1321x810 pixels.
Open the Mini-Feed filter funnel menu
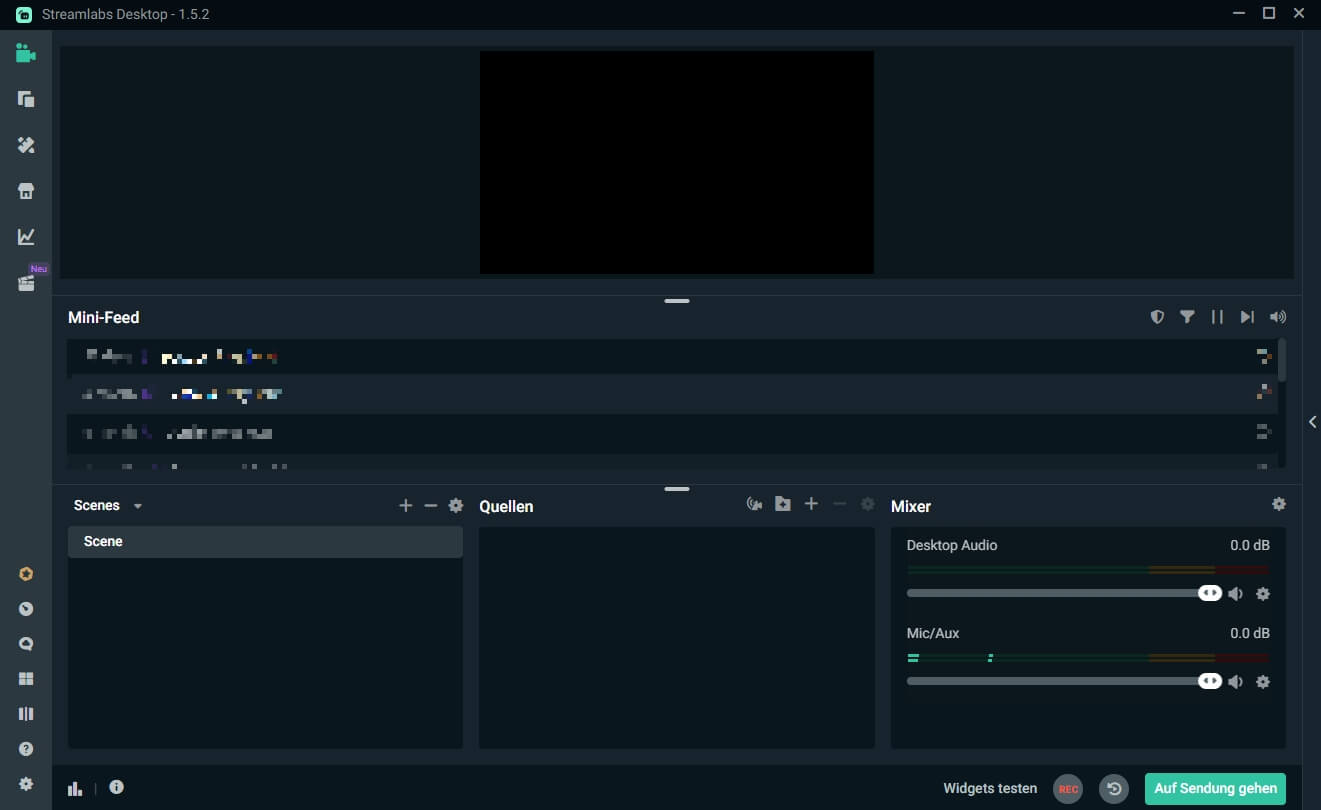pos(1187,317)
